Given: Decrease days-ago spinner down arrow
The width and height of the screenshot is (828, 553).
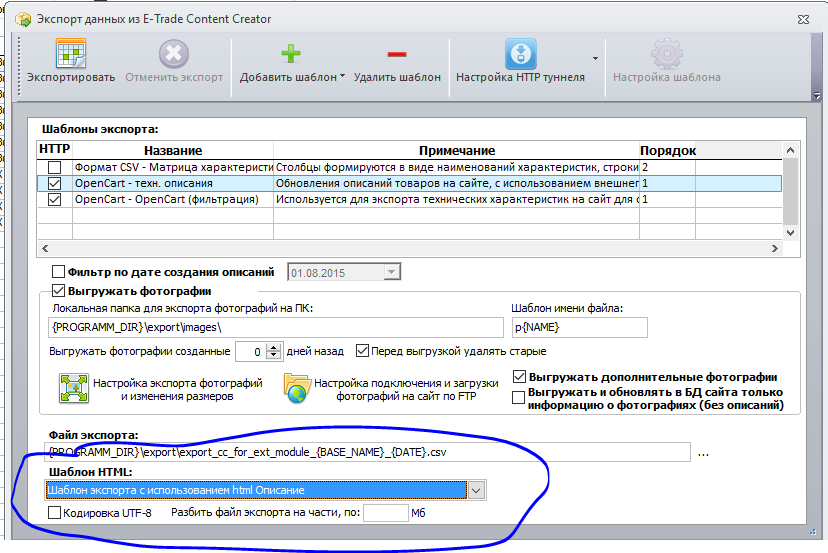Looking at the screenshot, I should (x=273, y=356).
